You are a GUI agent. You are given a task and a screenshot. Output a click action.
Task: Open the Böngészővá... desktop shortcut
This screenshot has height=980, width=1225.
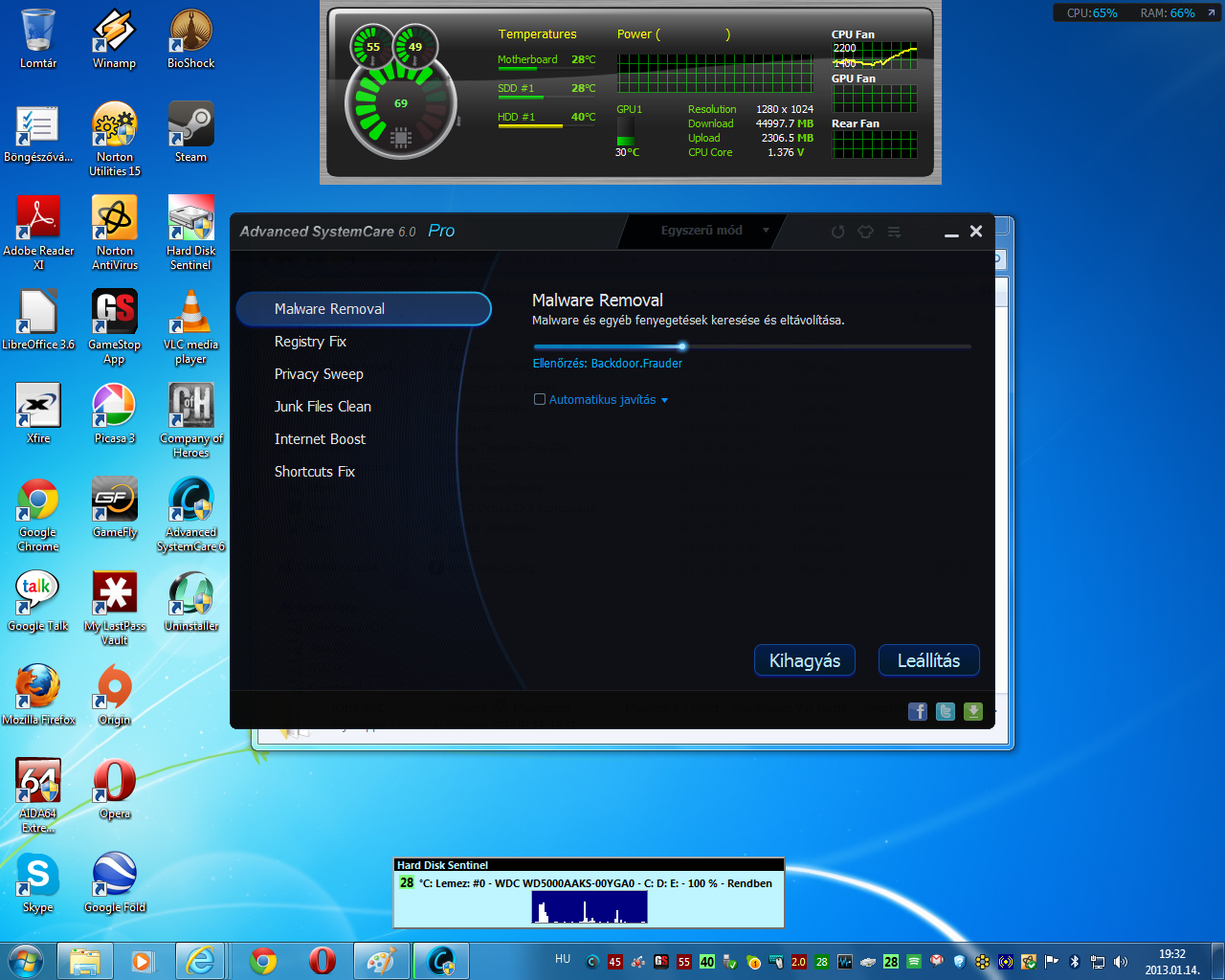click(x=38, y=133)
